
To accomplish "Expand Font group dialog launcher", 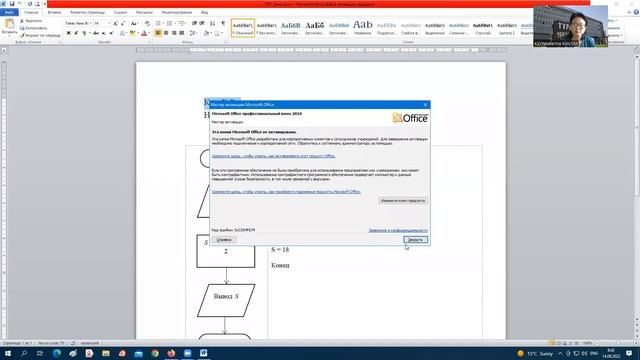I will coord(149,42).
